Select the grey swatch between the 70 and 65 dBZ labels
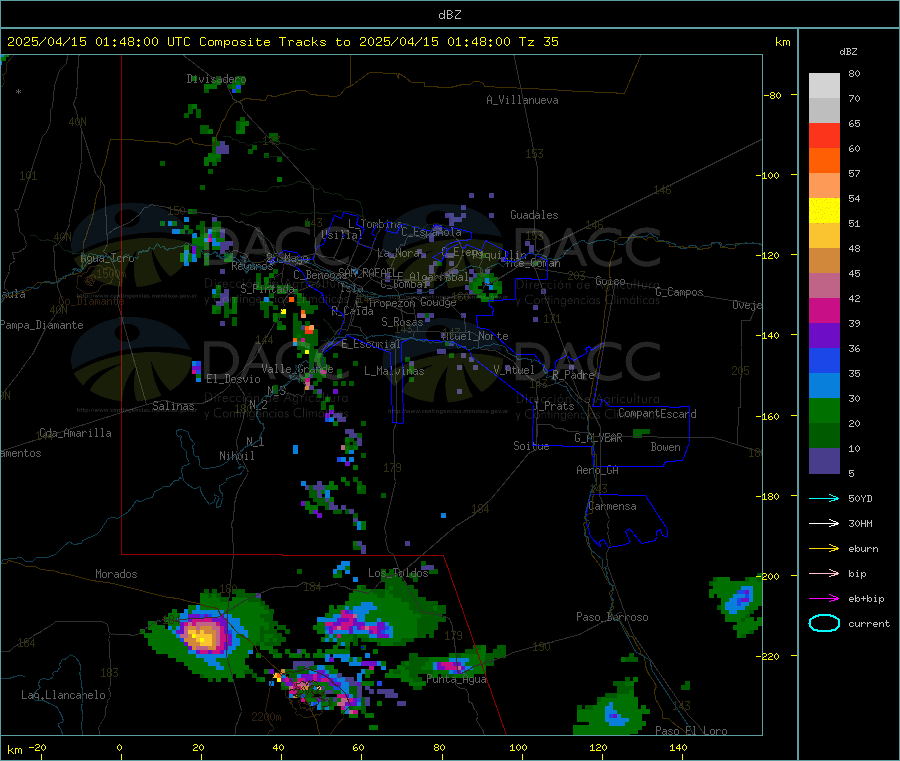The width and height of the screenshot is (900, 761). pyautogui.click(x=824, y=111)
